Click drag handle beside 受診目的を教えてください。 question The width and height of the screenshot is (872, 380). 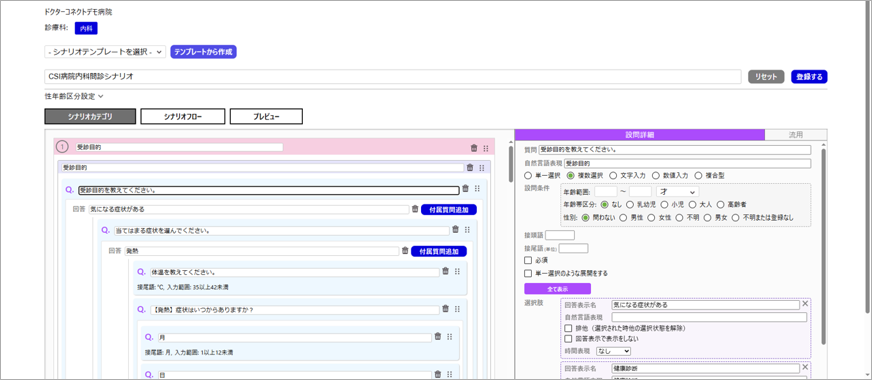coord(477,189)
